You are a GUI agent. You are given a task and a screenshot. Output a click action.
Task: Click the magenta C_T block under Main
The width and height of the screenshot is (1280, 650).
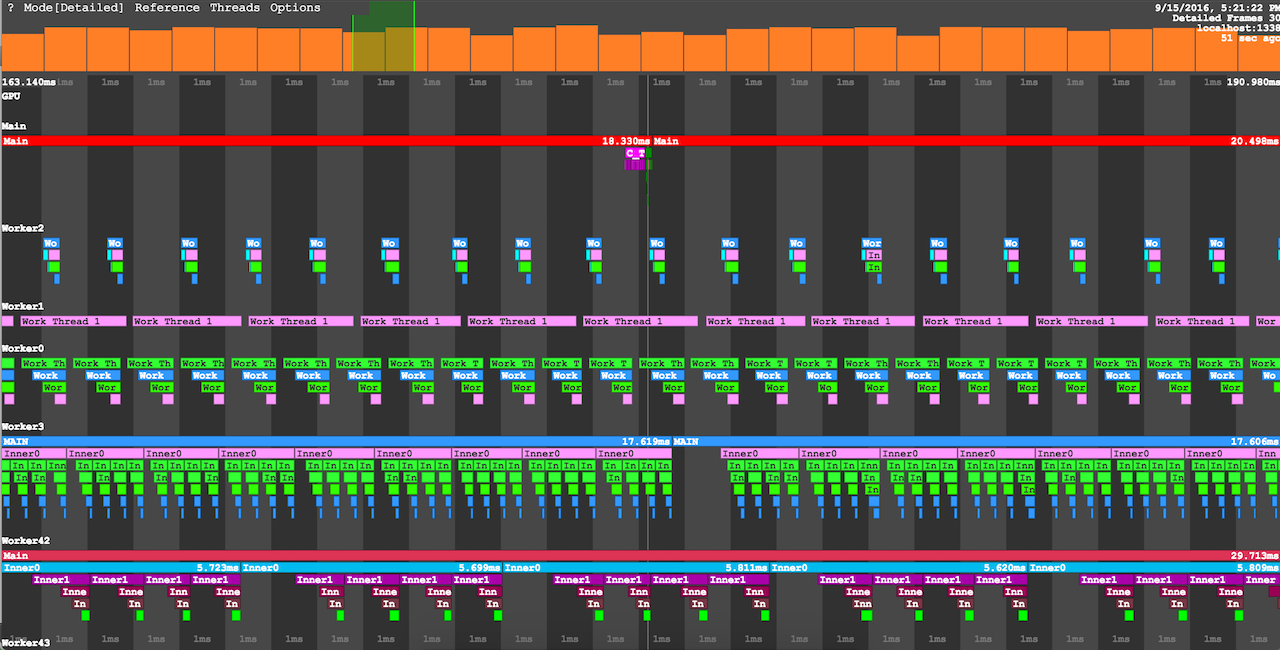point(635,154)
